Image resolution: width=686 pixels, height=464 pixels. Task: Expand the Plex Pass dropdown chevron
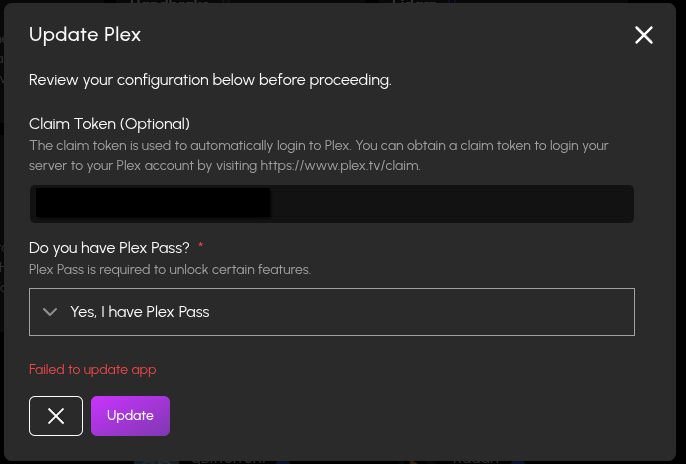[x=51, y=312]
